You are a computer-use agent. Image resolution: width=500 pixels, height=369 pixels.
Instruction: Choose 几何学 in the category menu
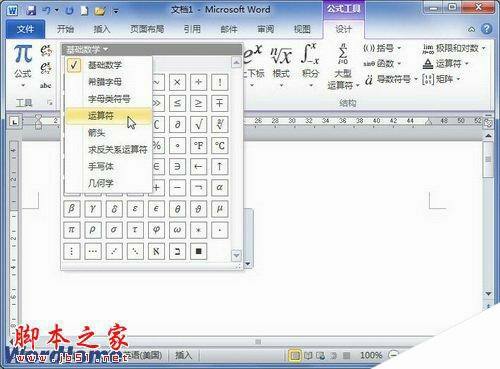click(x=109, y=183)
